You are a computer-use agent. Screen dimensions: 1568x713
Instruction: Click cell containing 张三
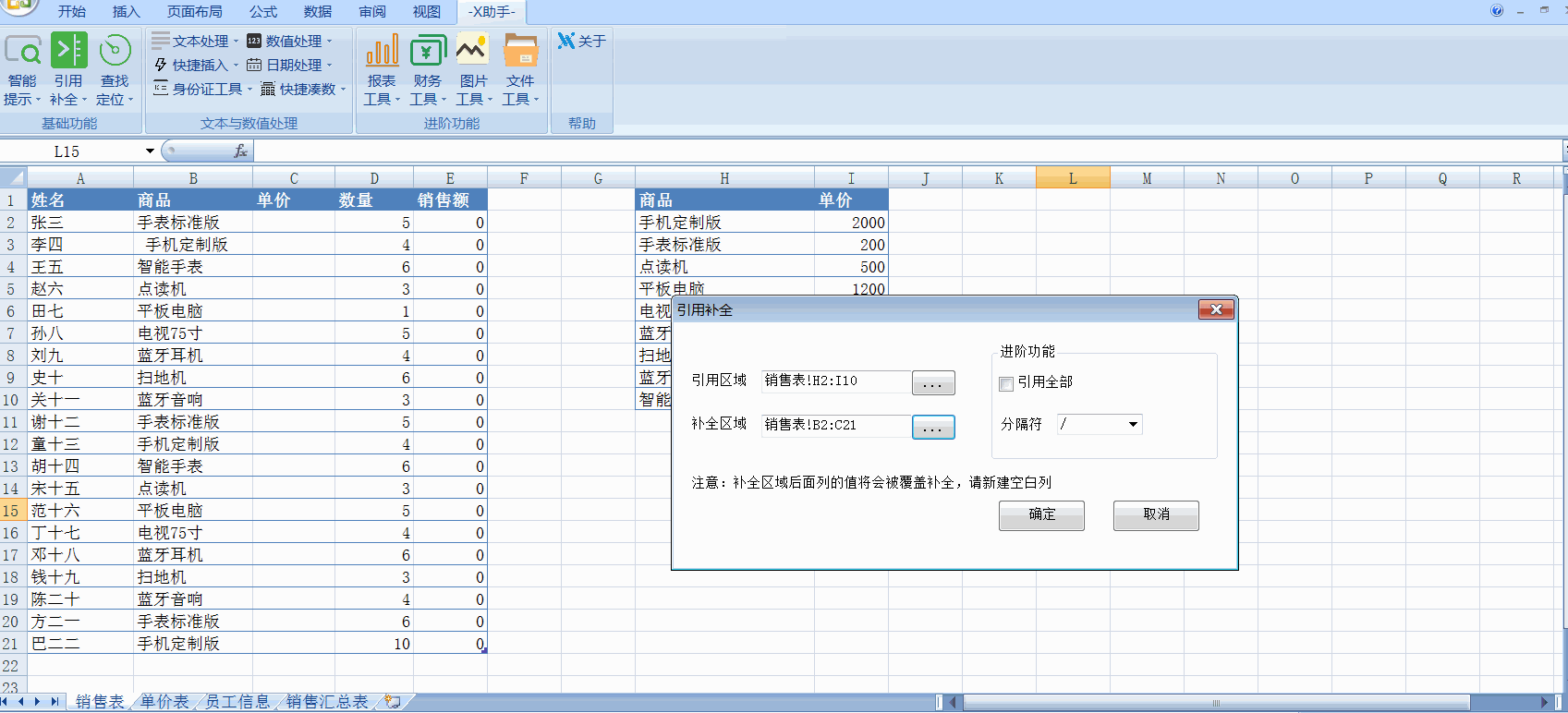[x=80, y=223]
